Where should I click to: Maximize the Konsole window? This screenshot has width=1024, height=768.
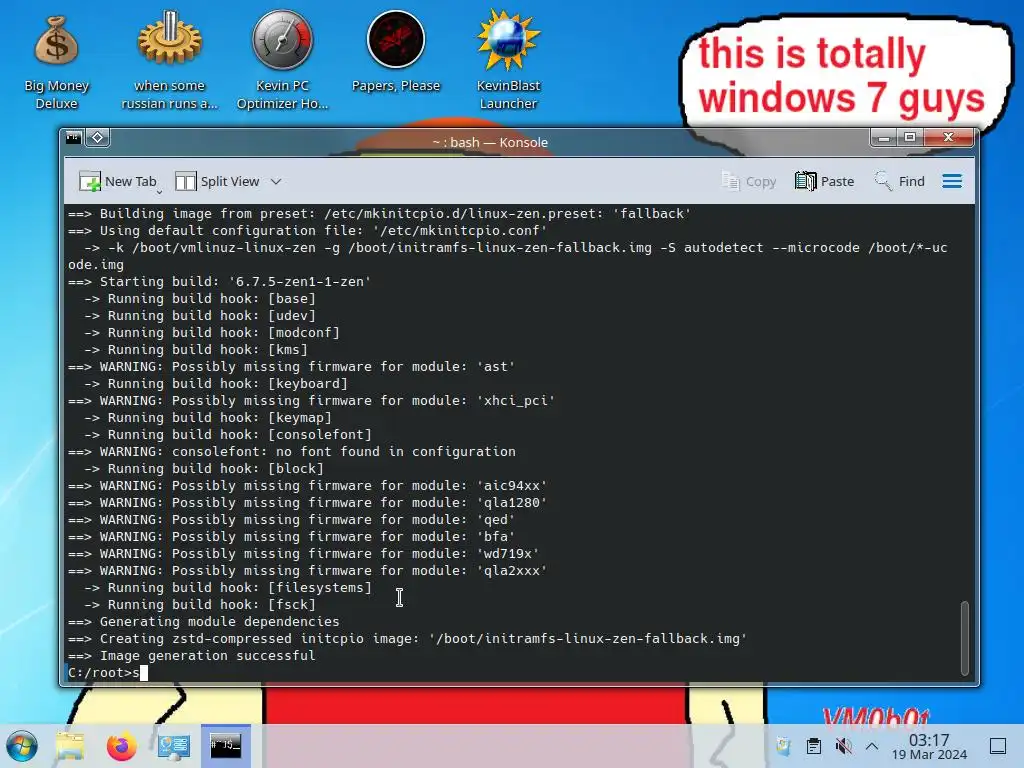coord(910,138)
